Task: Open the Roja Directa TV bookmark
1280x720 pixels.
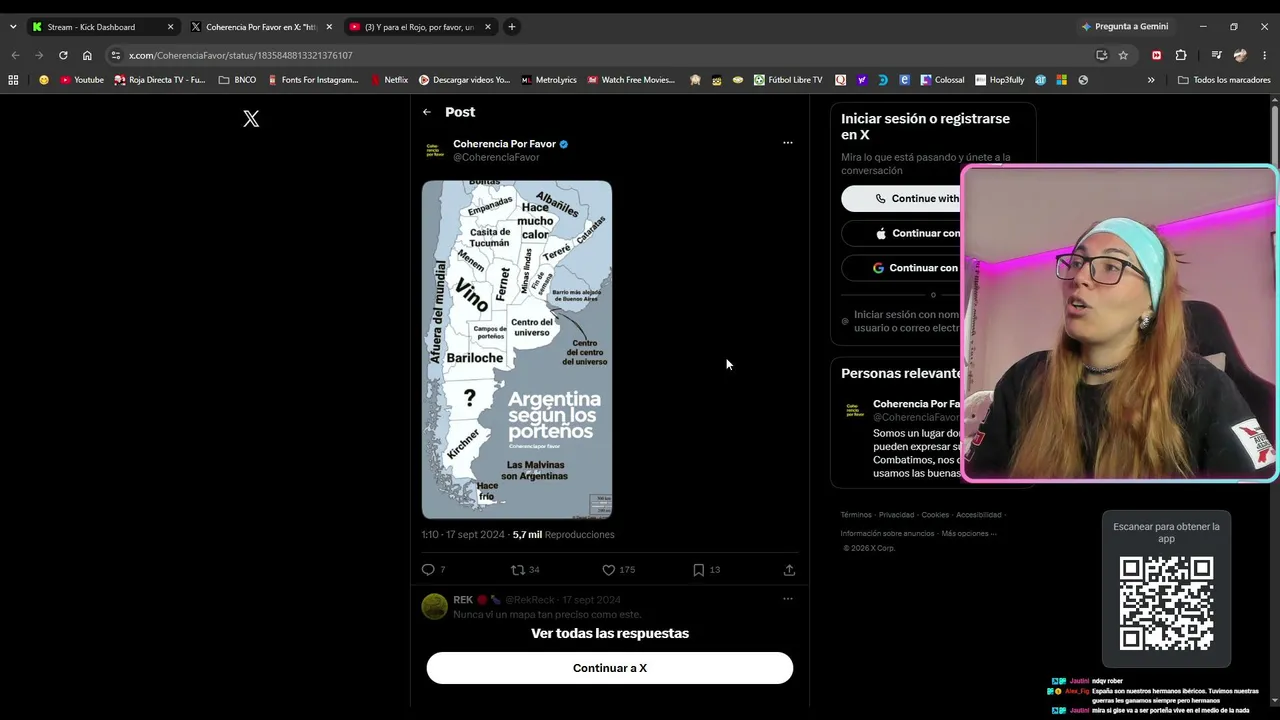Action: 160,80
